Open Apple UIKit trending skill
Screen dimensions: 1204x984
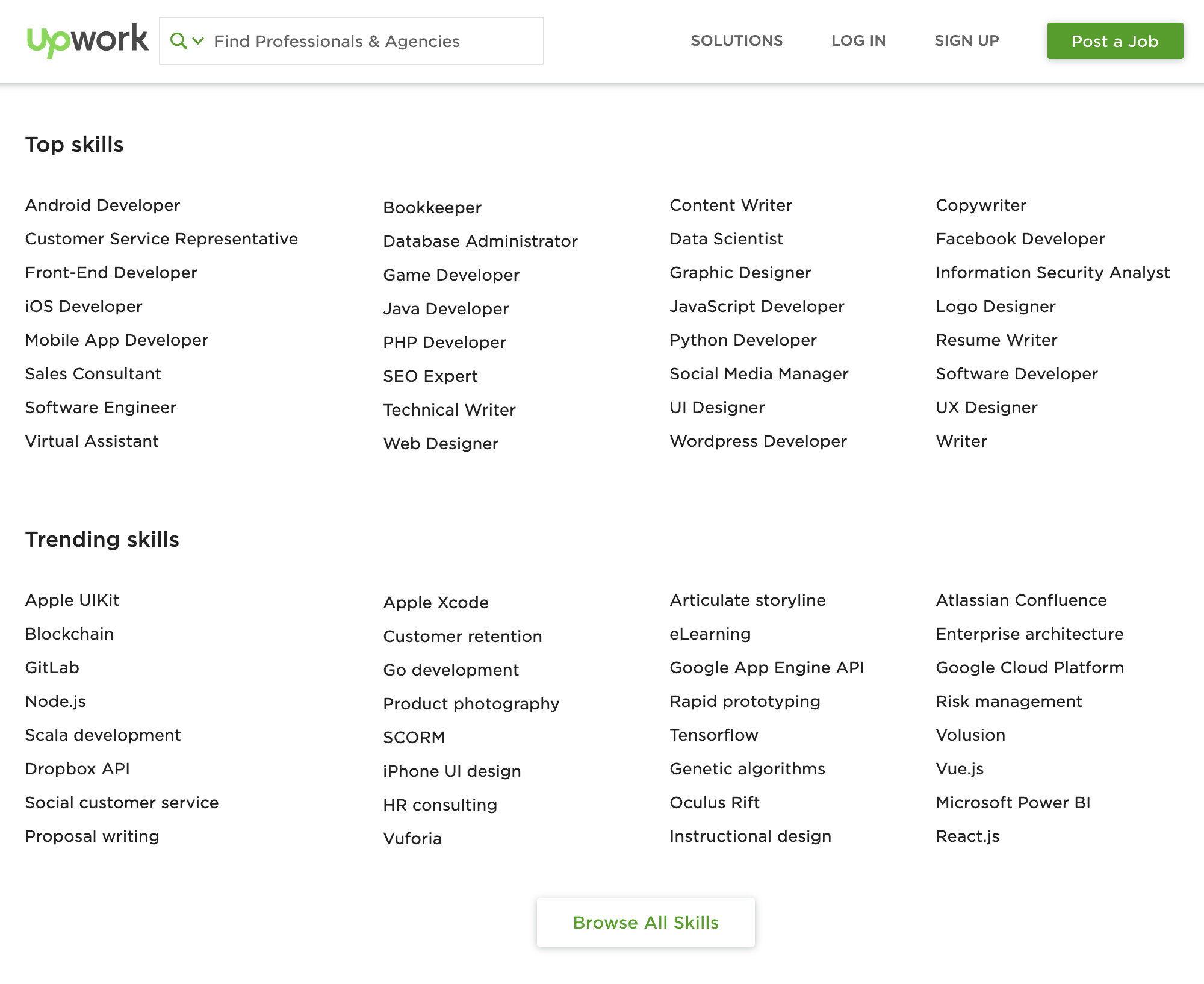click(x=72, y=600)
